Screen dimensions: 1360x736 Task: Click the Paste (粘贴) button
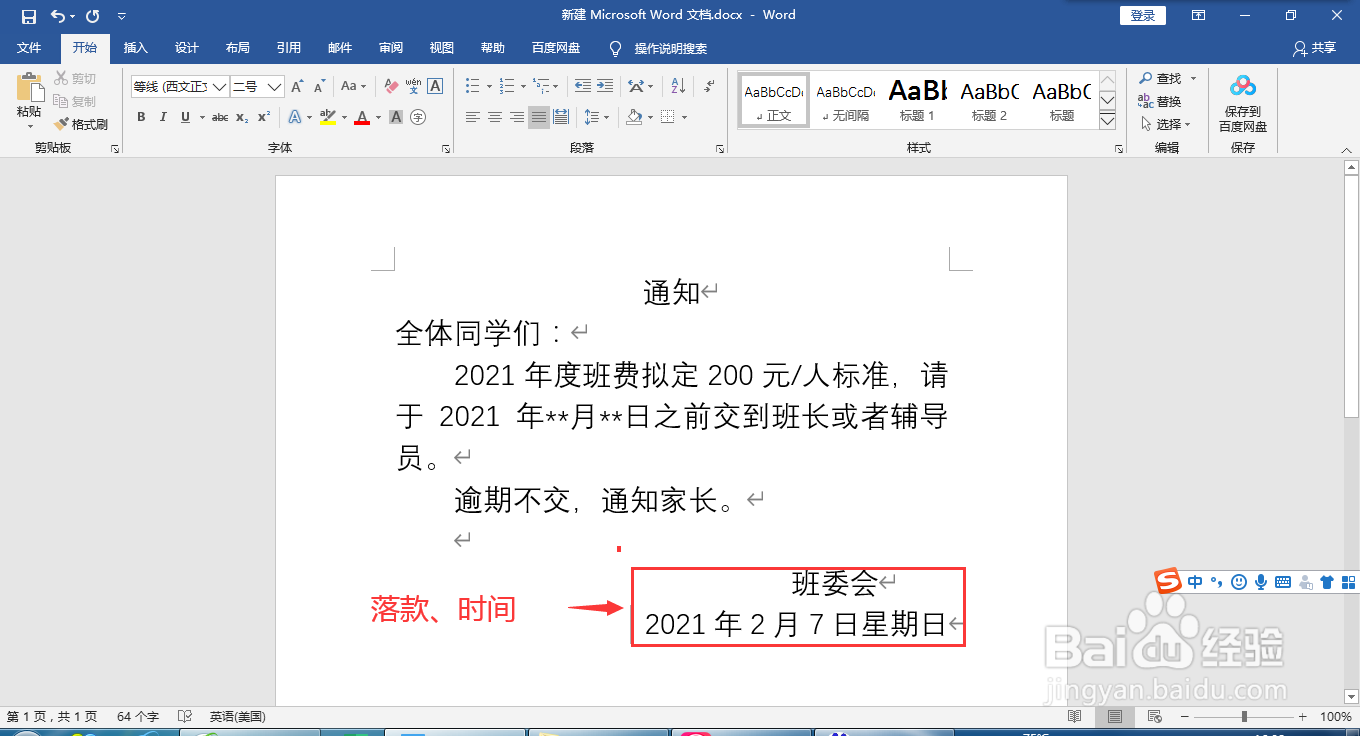click(x=29, y=100)
